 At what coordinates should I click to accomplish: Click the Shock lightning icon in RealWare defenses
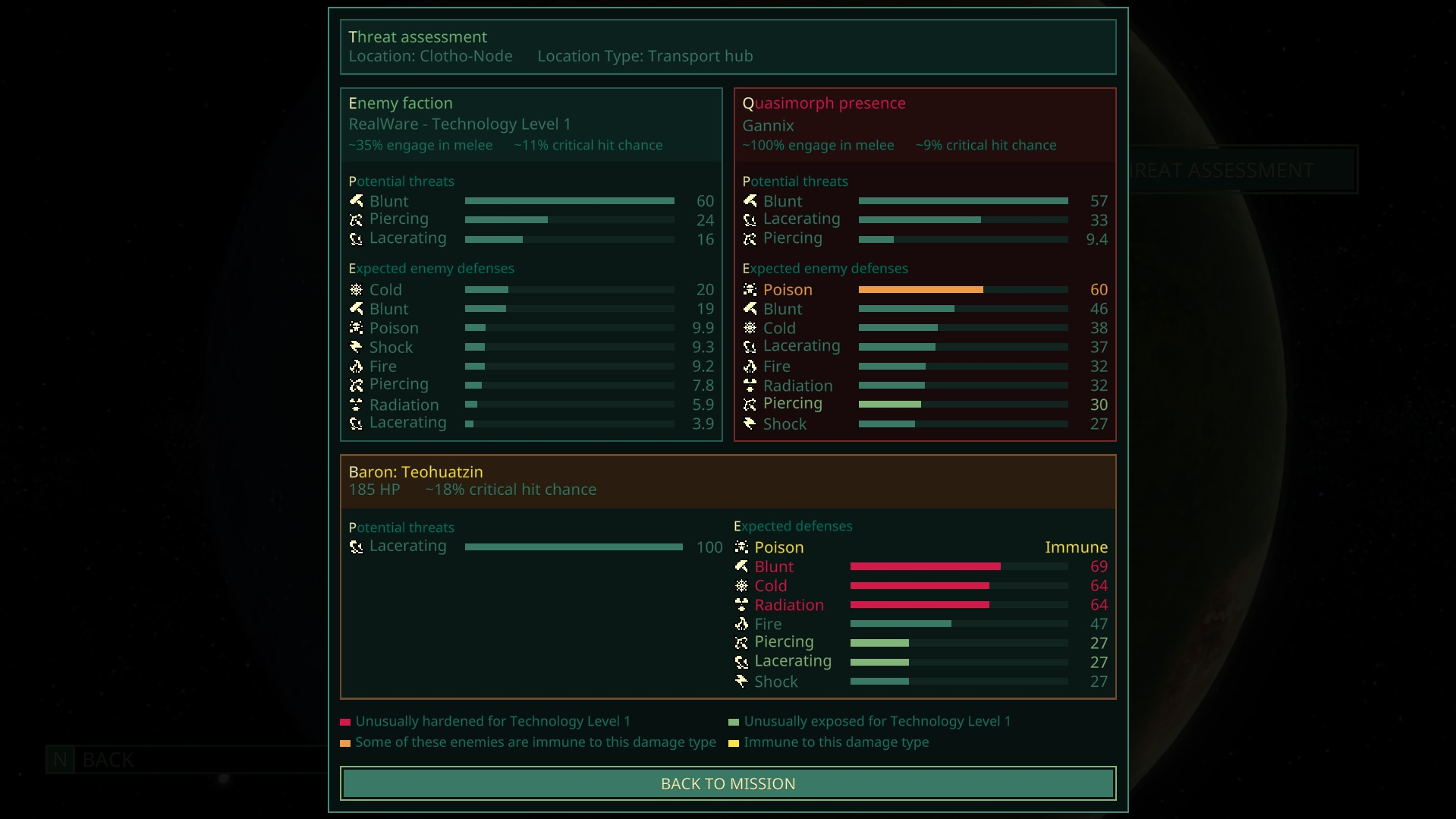(x=356, y=347)
